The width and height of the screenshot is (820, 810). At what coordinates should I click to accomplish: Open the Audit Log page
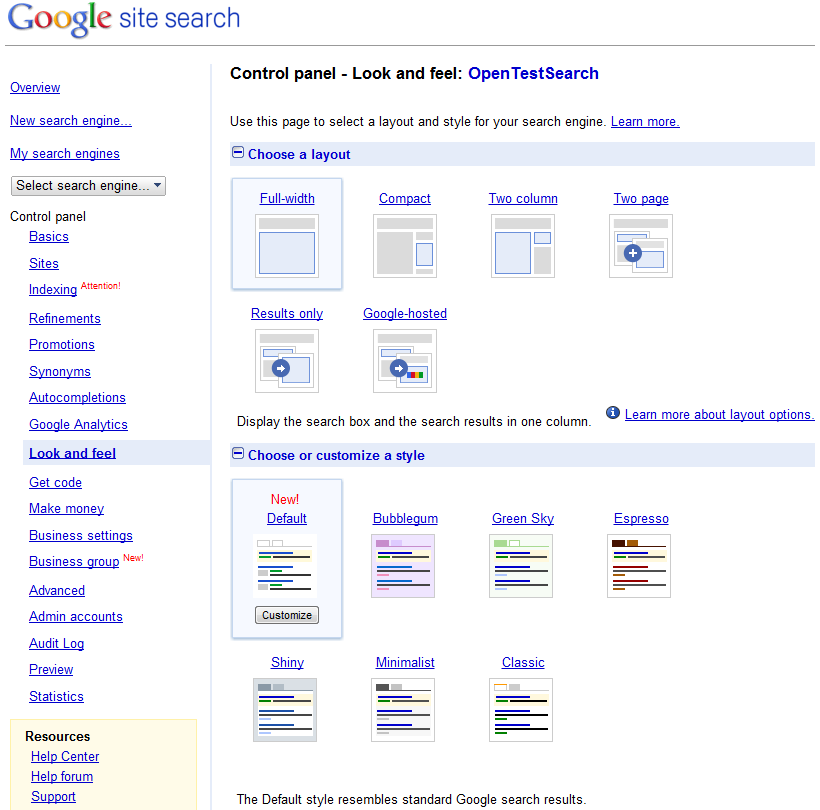(56, 643)
